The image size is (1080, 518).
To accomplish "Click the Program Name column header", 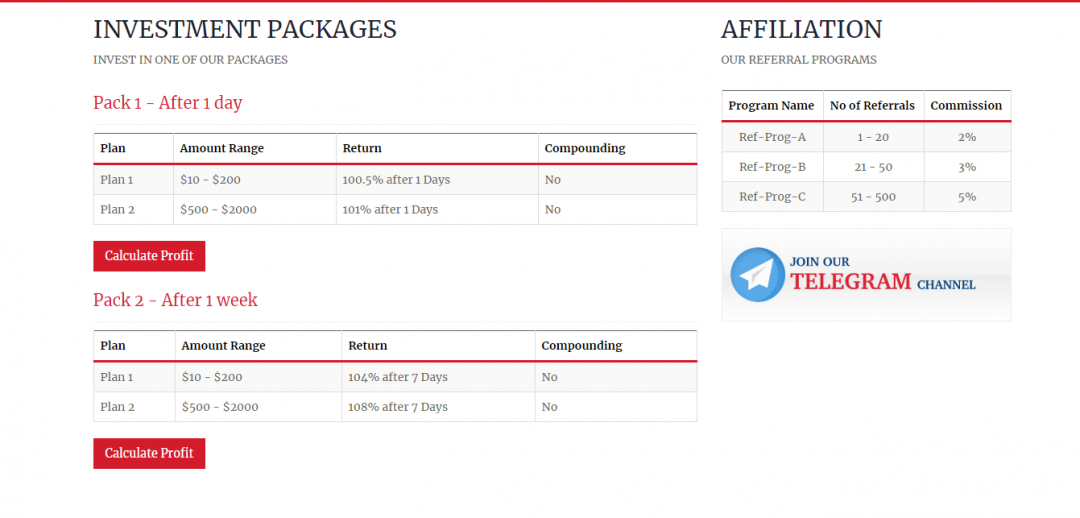I will [771, 105].
